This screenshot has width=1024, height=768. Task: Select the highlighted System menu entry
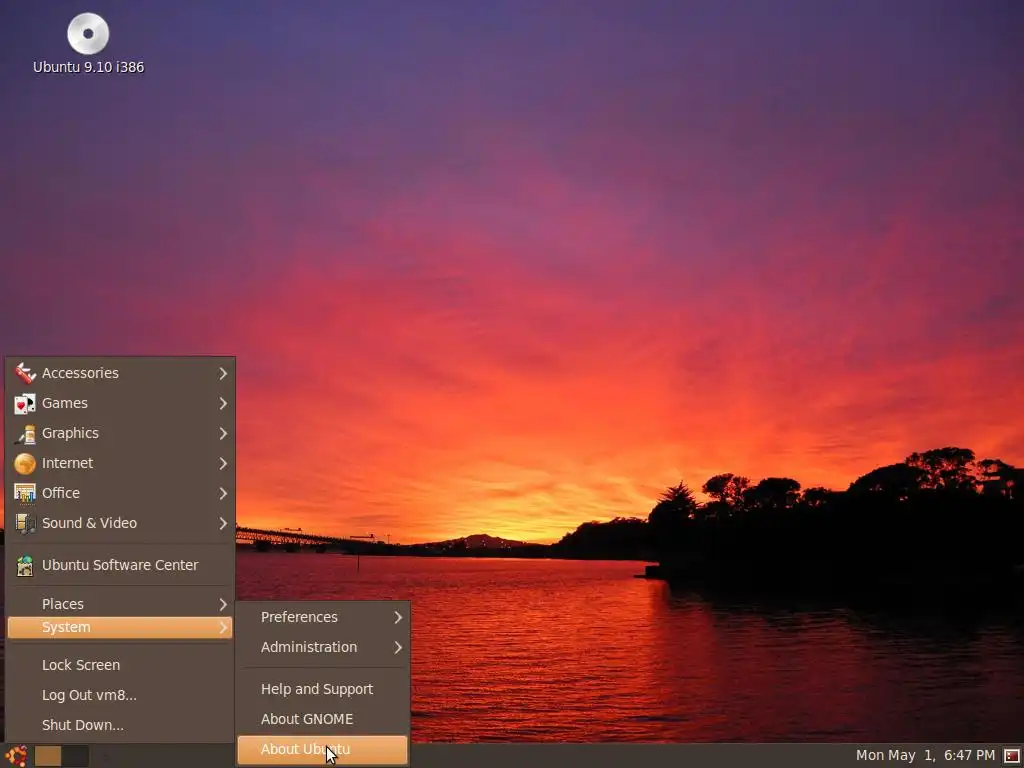pos(120,628)
